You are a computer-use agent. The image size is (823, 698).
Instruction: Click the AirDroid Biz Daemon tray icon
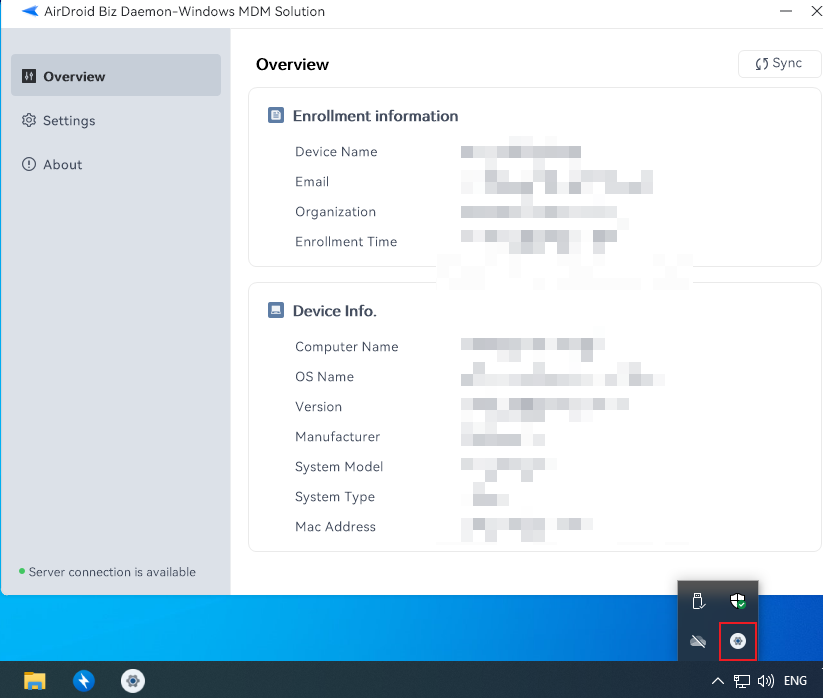737,641
